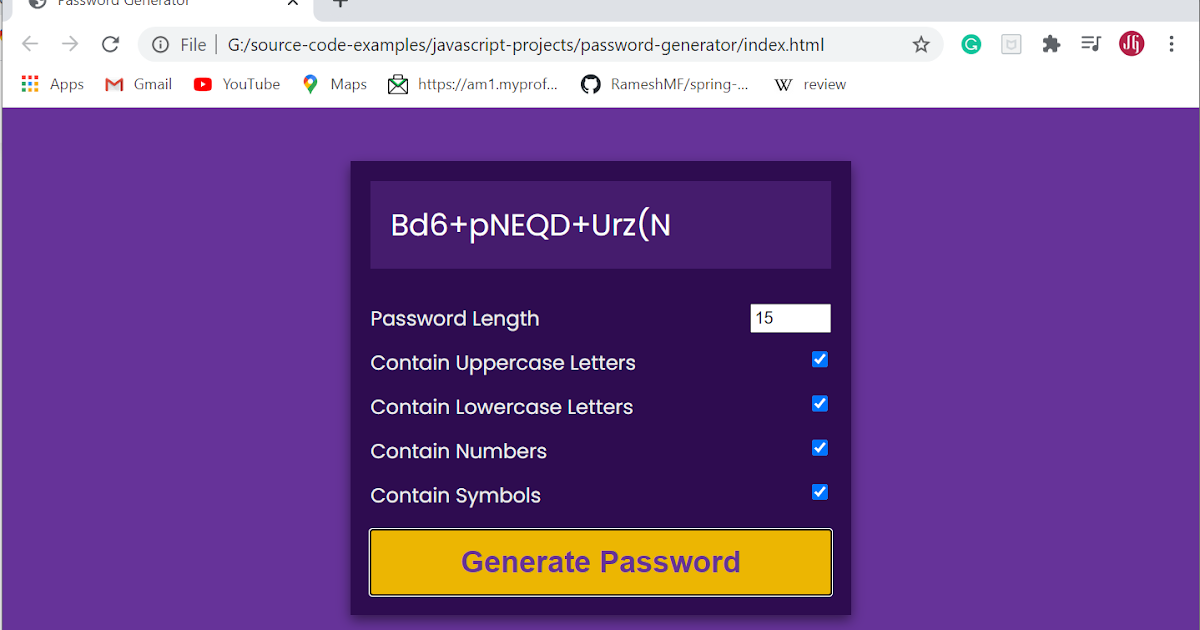Click the Password Length input field
This screenshot has height=630, width=1200.
[790, 318]
